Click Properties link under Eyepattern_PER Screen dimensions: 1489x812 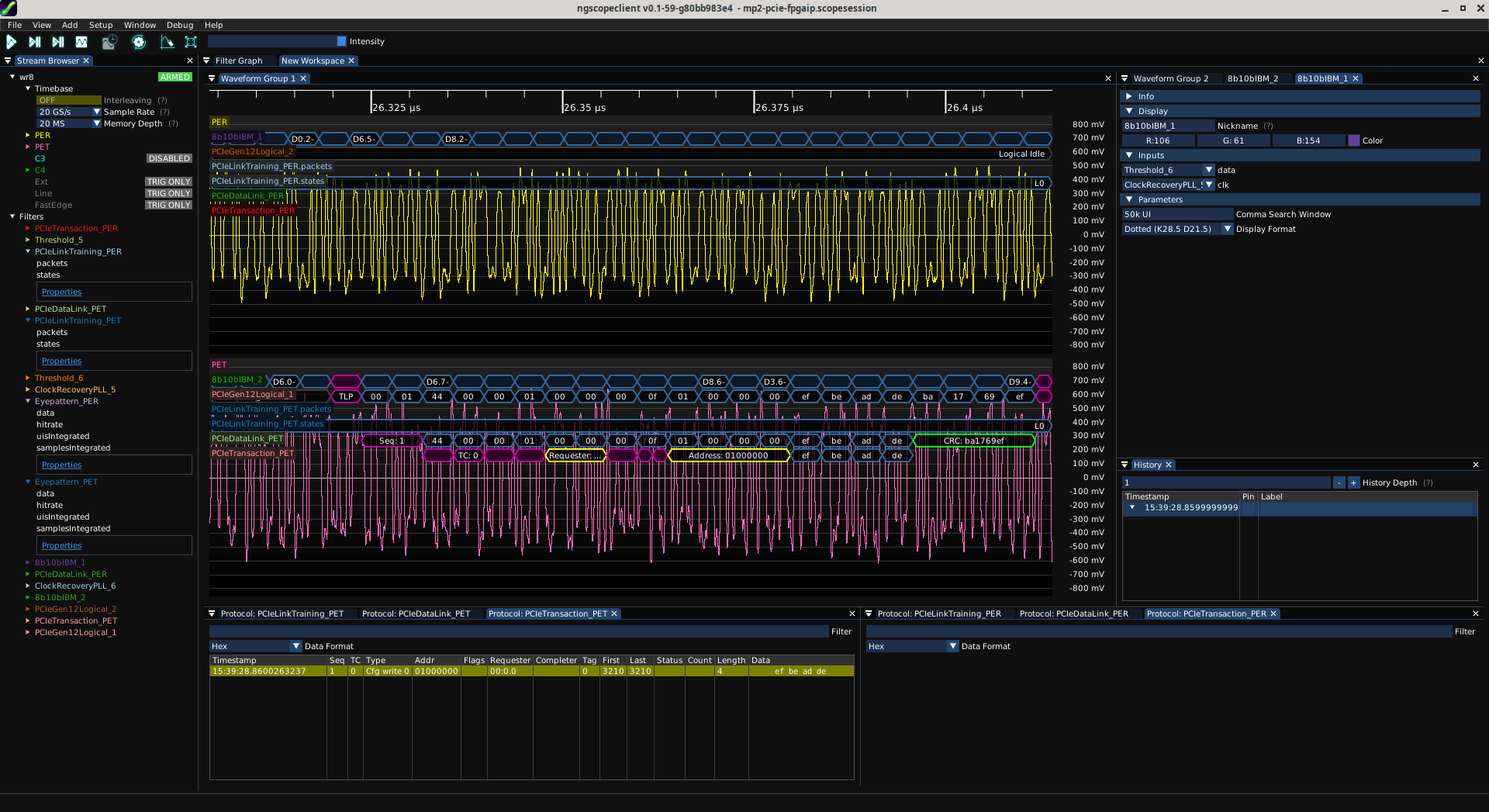pos(61,465)
